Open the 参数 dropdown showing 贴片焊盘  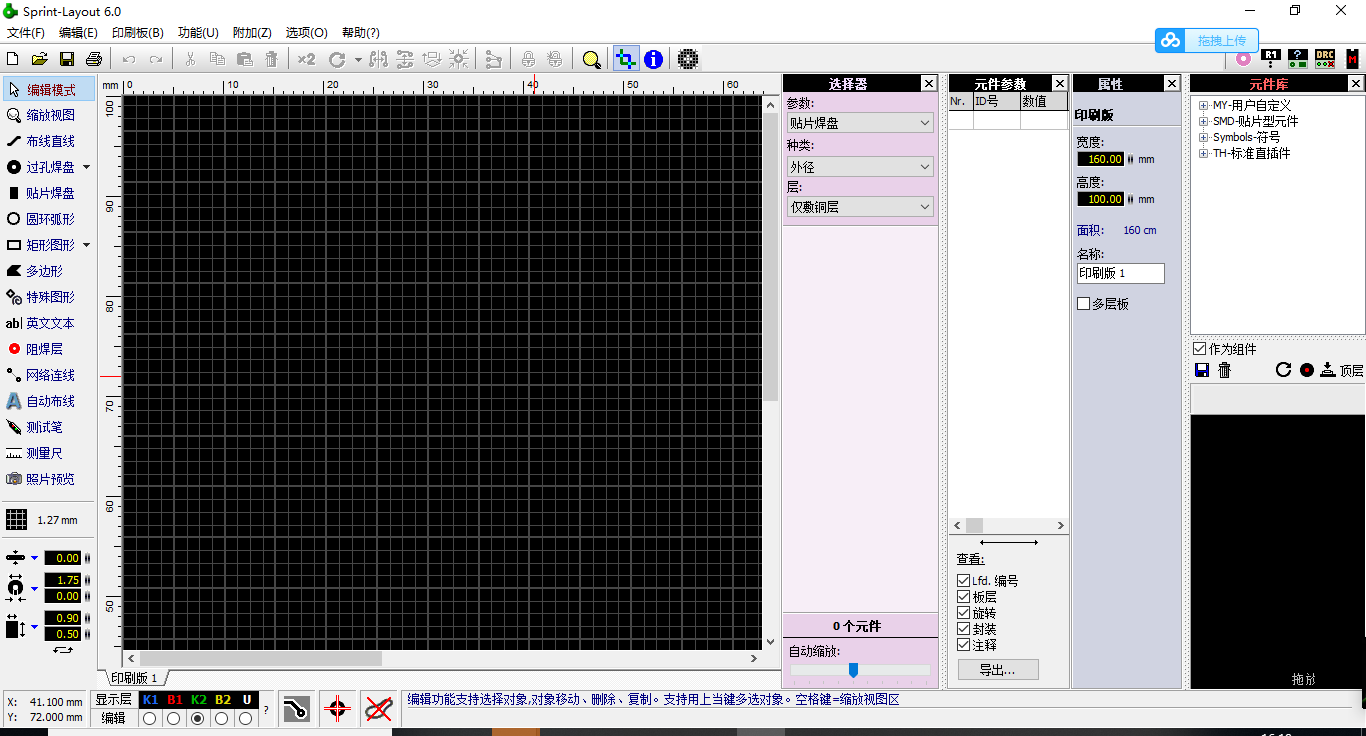860,123
